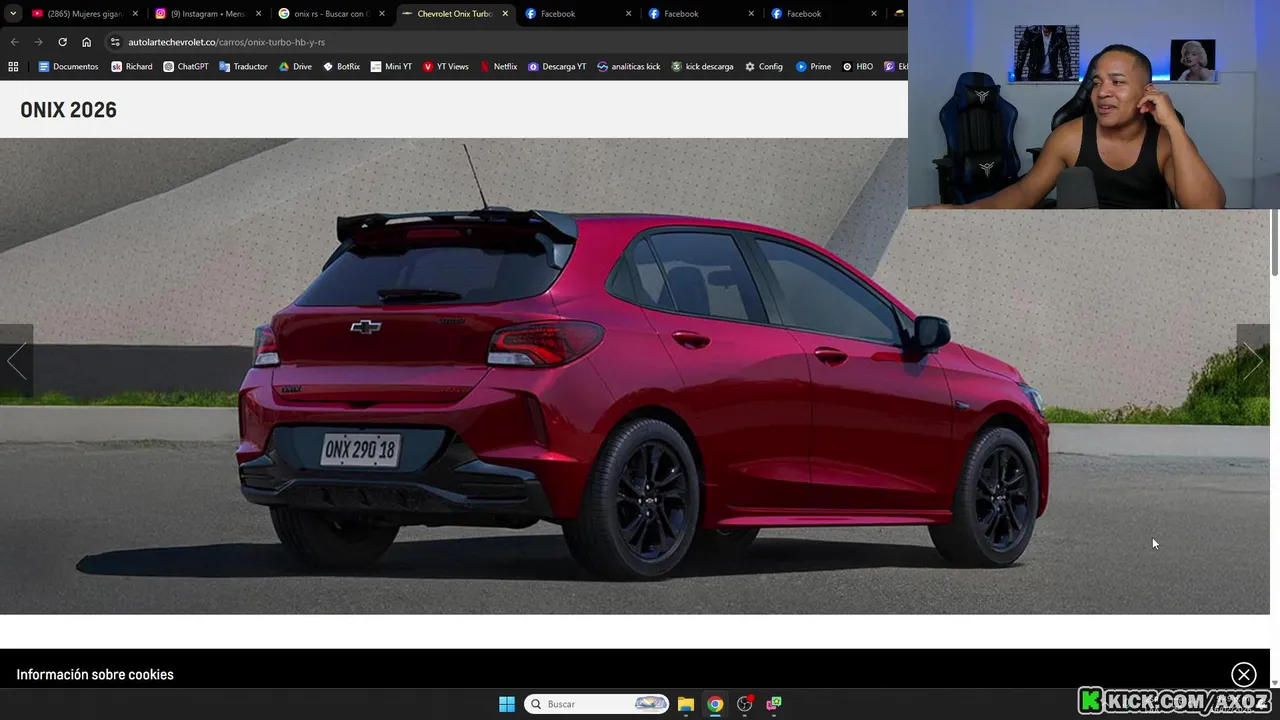Switch to the third Facebook tab
The width and height of the screenshot is (1280, 720).
coord(822,14)
